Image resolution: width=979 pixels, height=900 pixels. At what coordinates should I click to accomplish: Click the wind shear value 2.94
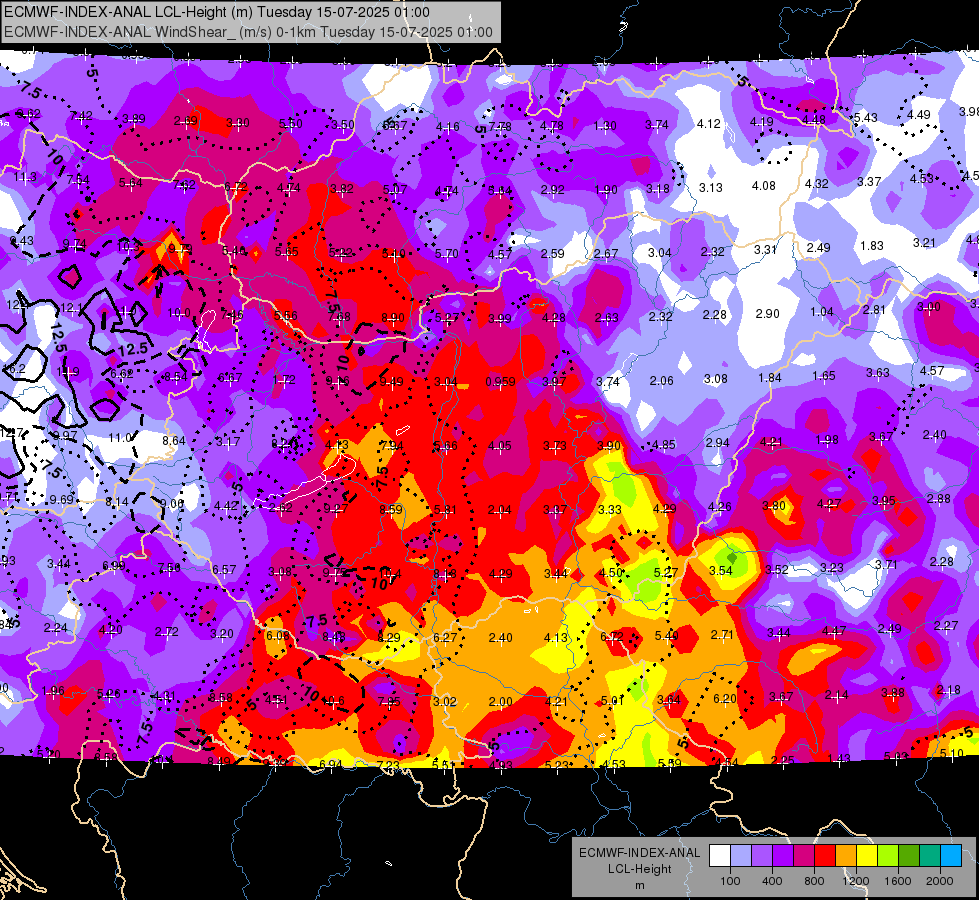coord(717,442)
